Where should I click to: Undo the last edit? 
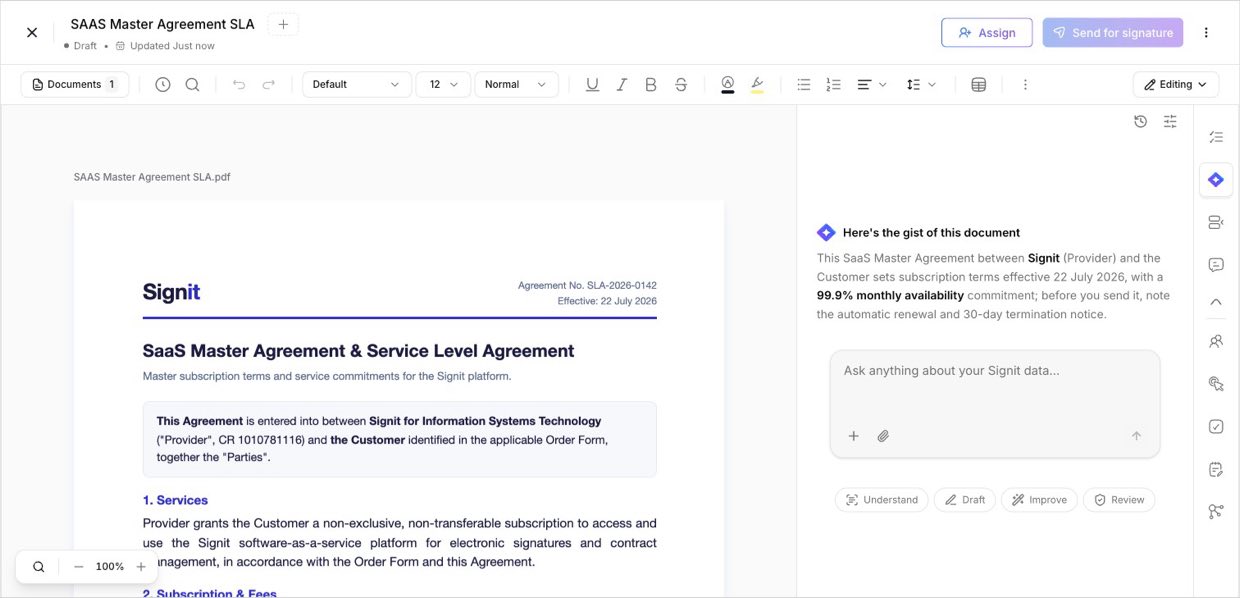(x=239, y=85)
